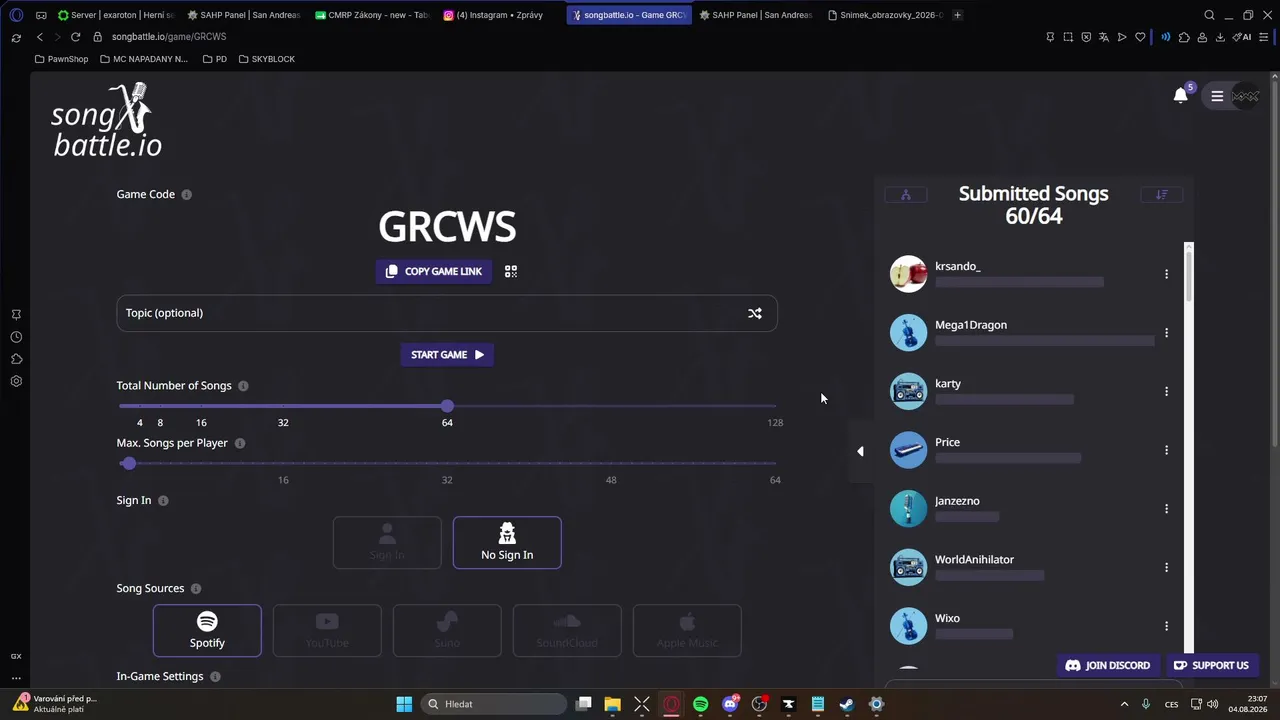
Task: Shuffle a random topic
Action: [x=755, y=313]
